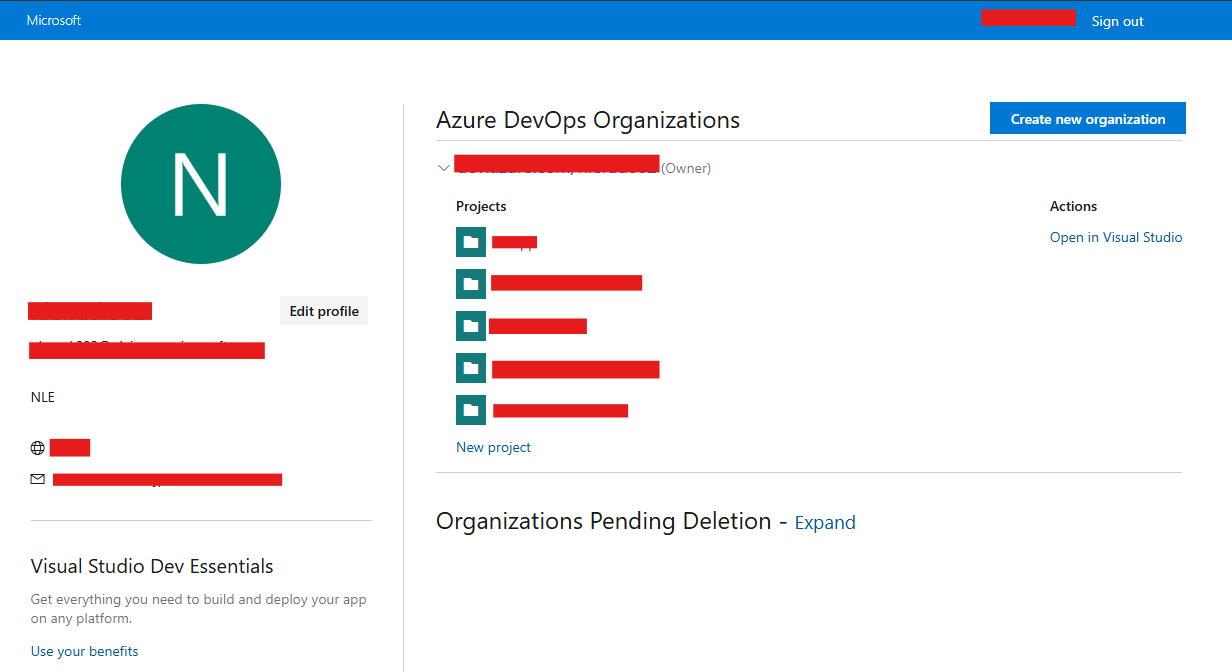Open the third project folder icon
This screenshot has height=672, width=1232.
coord(471,326)
